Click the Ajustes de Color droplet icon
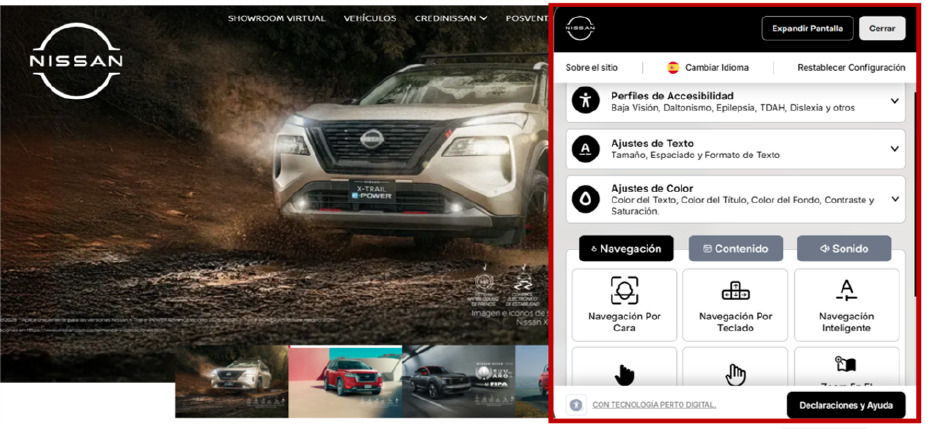The height and width of the screenshot is (429, 928). coord(585,199)
